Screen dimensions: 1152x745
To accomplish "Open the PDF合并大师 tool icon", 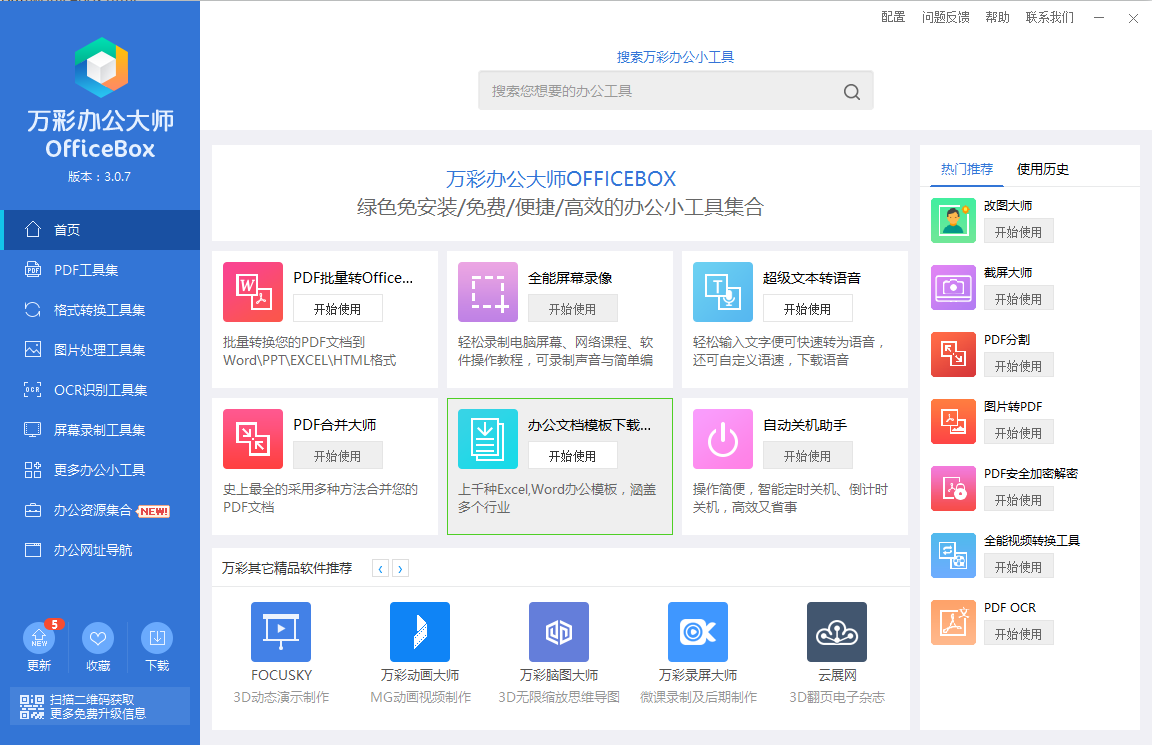I will coord(253,439).
